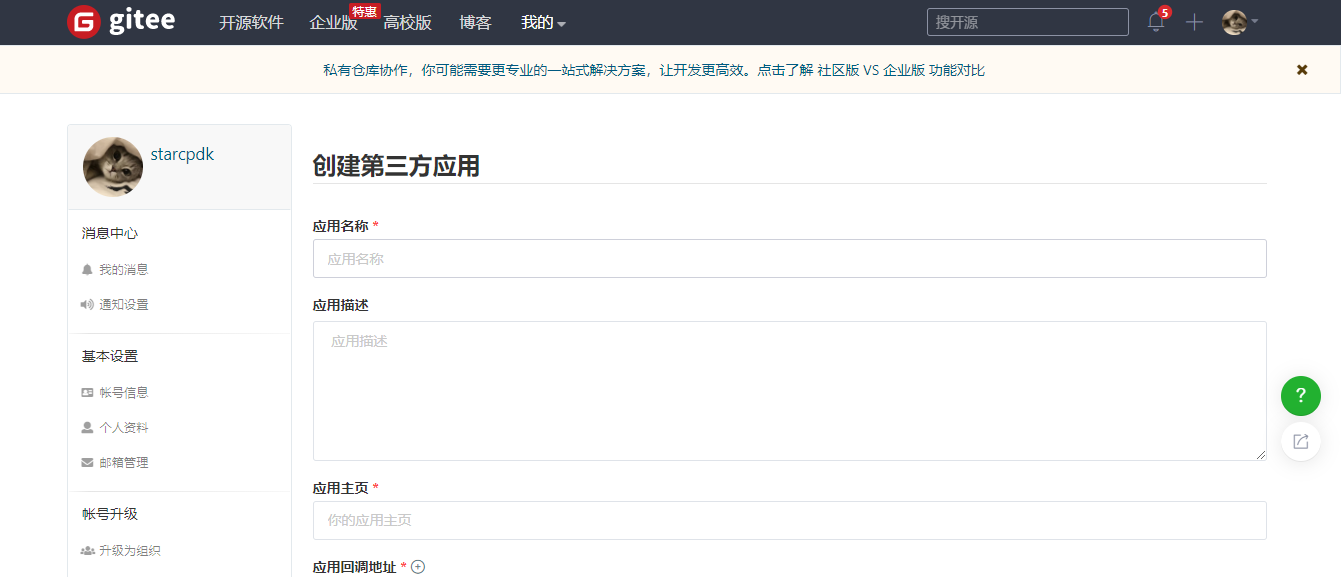Open 我的消息 in the sidebar
The image size is (1341, 577).
coord(123,270)
